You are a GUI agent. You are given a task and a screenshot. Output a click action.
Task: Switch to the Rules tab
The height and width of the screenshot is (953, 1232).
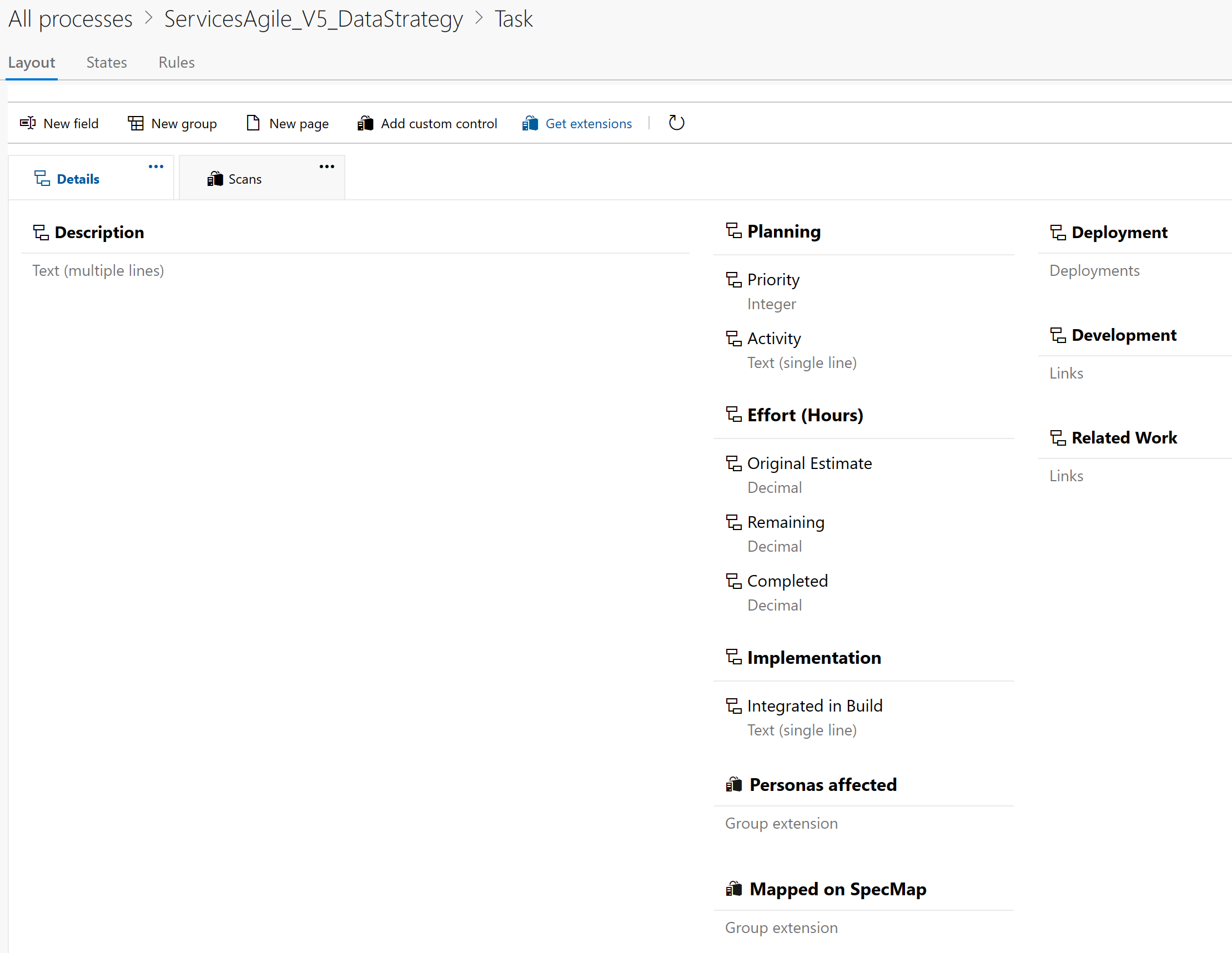[176, 62]
